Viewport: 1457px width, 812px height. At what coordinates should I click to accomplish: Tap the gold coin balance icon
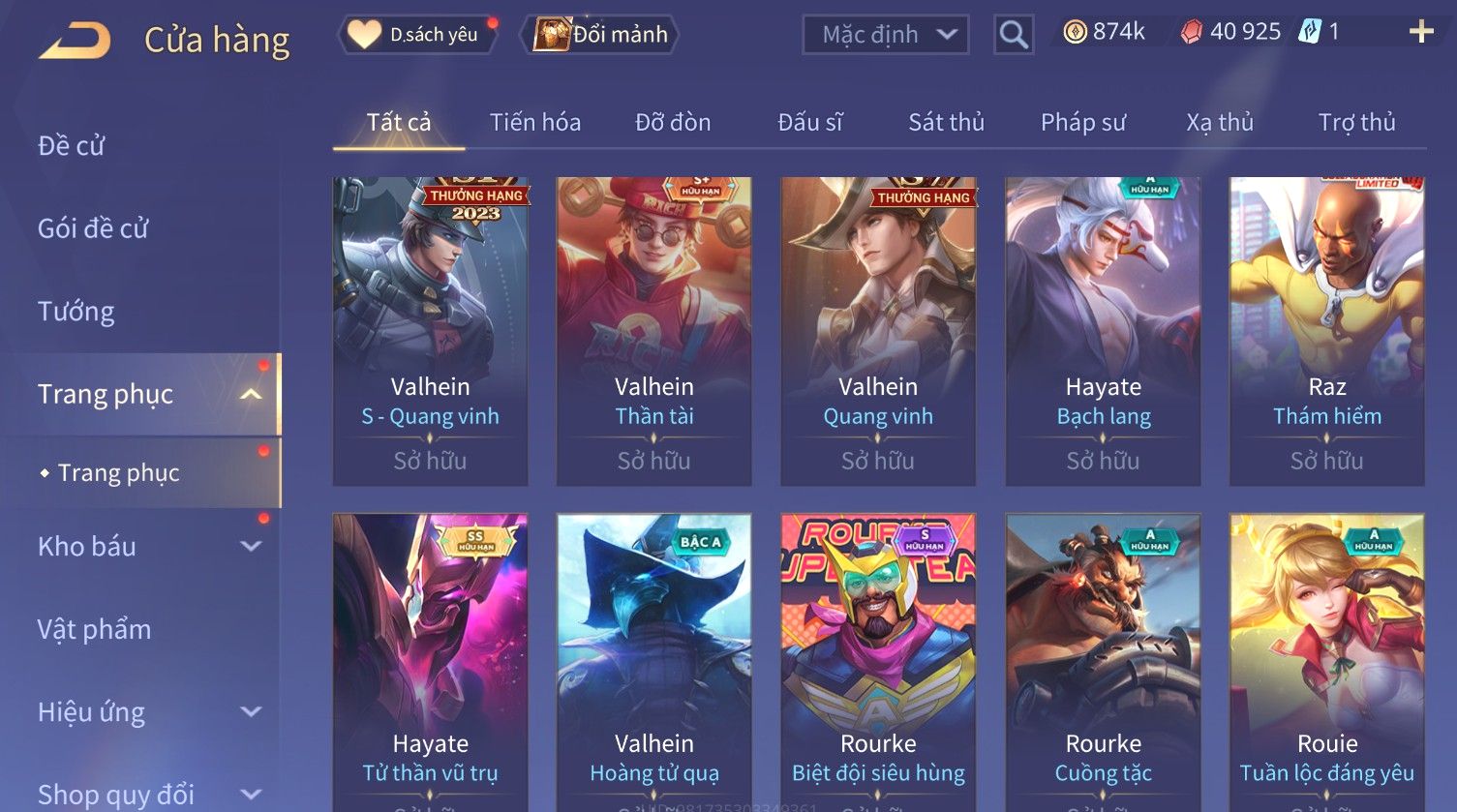pyautogui.click(x=1075, y=32)
